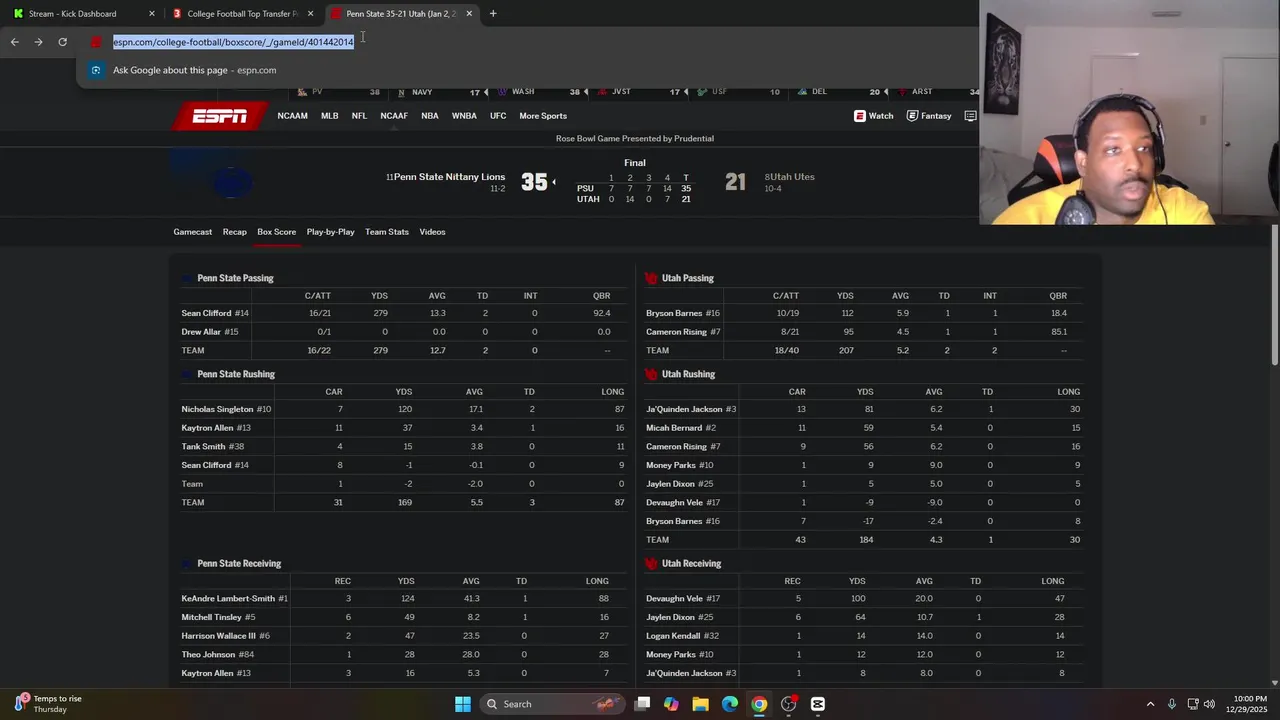Screen dimensions: 1280x720
Task: Open Micah Bernard player link
Action: tap(674, 428)
